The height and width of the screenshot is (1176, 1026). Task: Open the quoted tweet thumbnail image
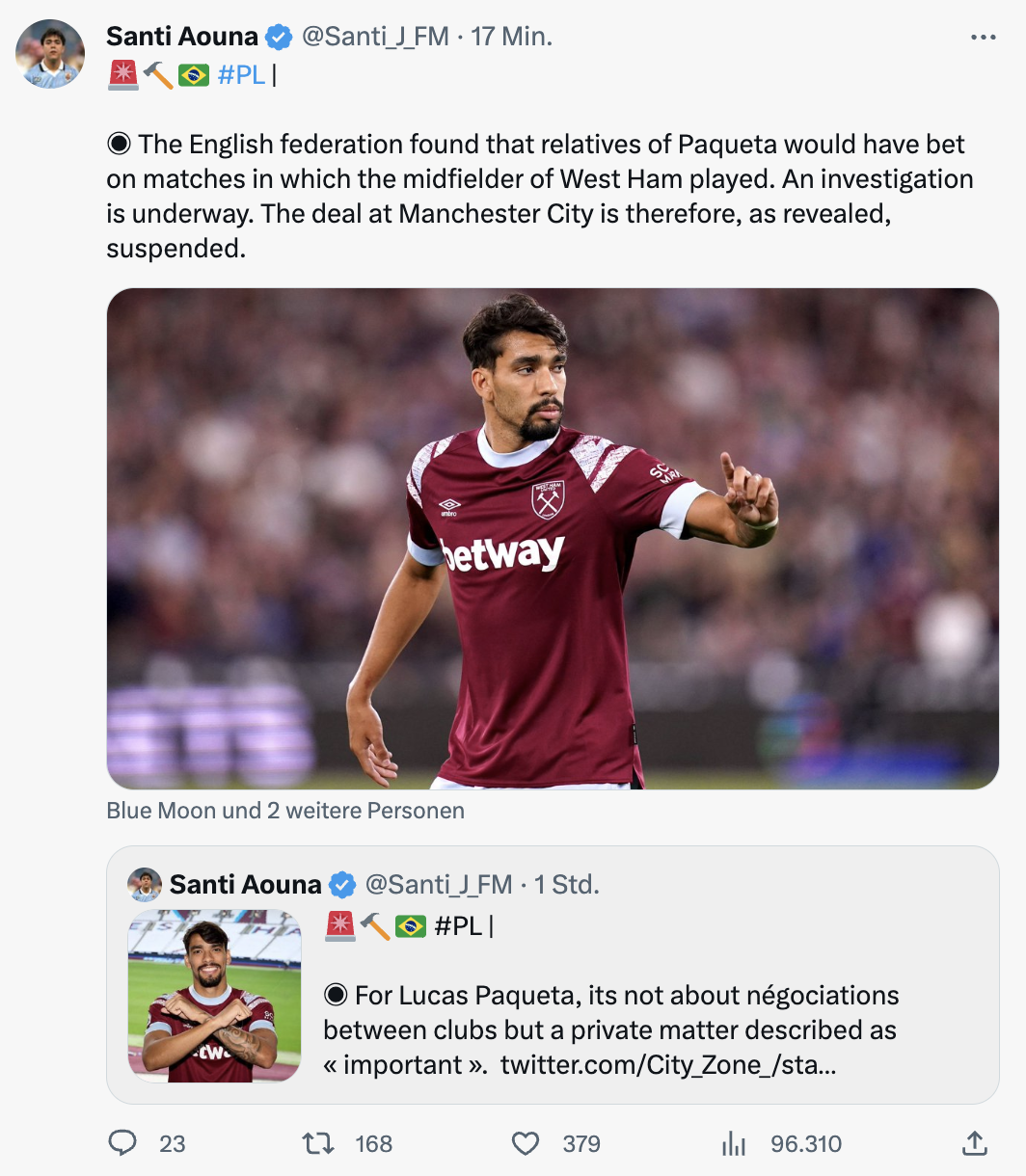(x=214, y=996)
